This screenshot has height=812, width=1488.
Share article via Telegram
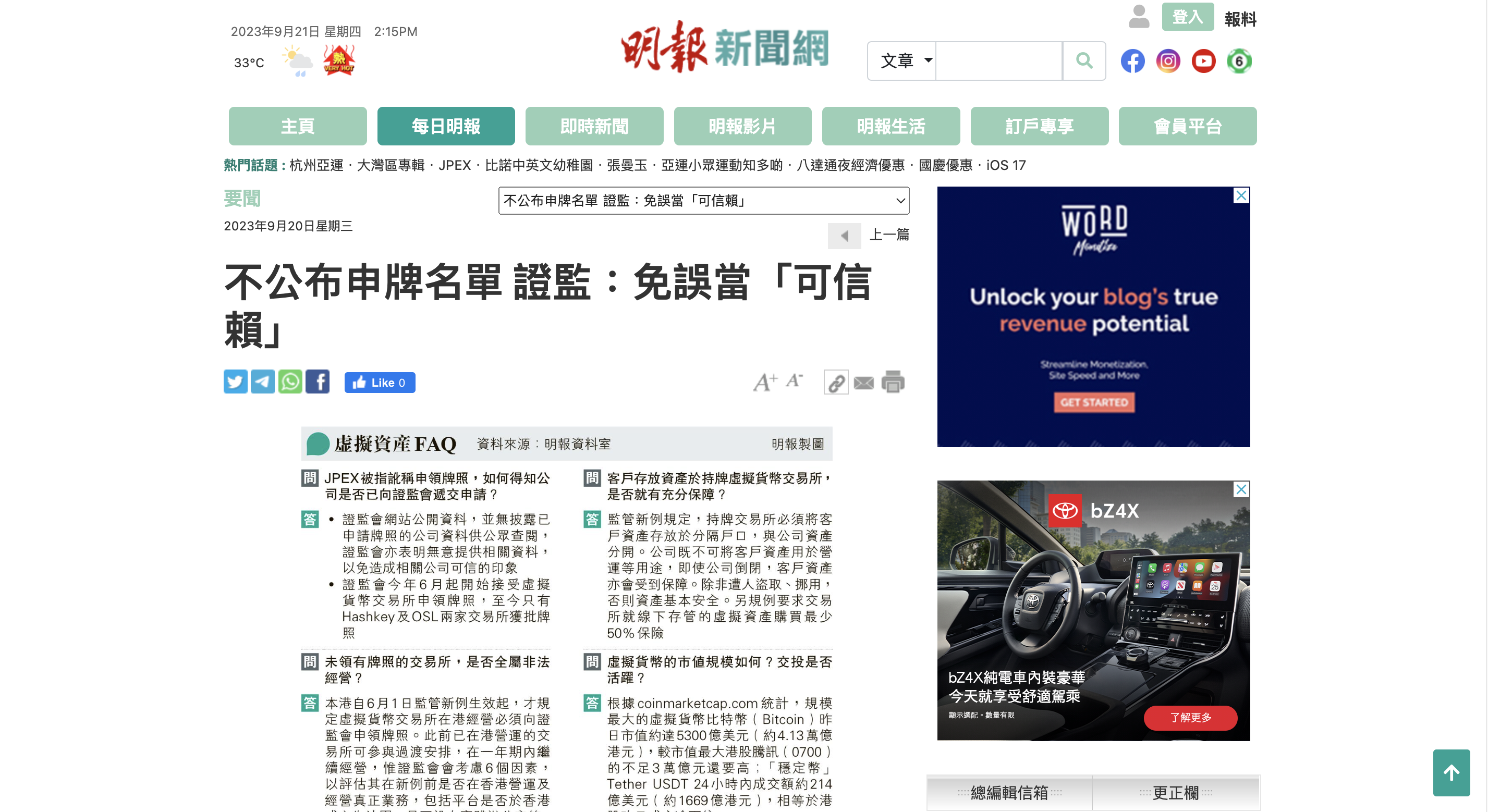tap(263, 382)
